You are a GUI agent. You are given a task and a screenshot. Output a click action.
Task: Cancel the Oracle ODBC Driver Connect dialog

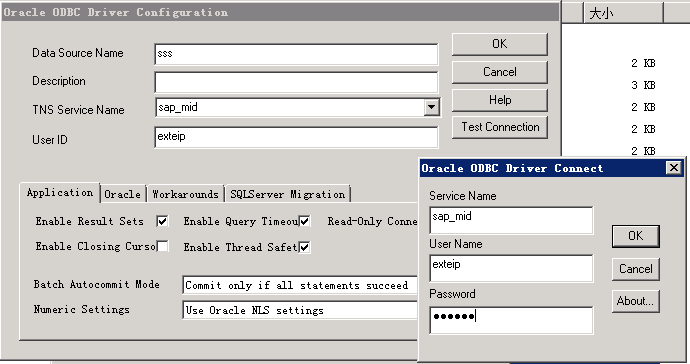pos(635,269)
